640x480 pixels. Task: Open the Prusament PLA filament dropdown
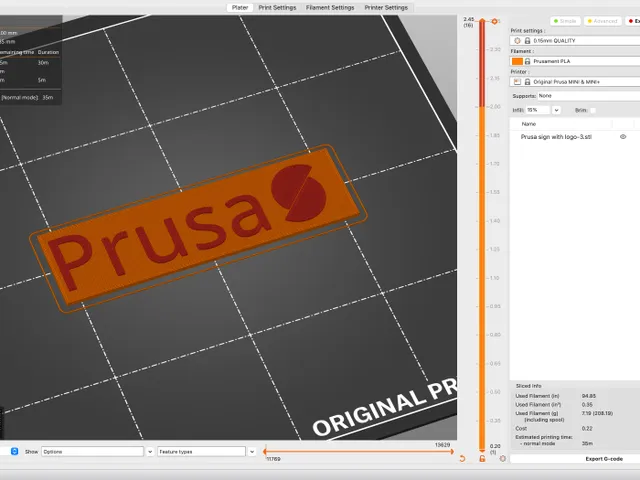(x=575, y=61)
